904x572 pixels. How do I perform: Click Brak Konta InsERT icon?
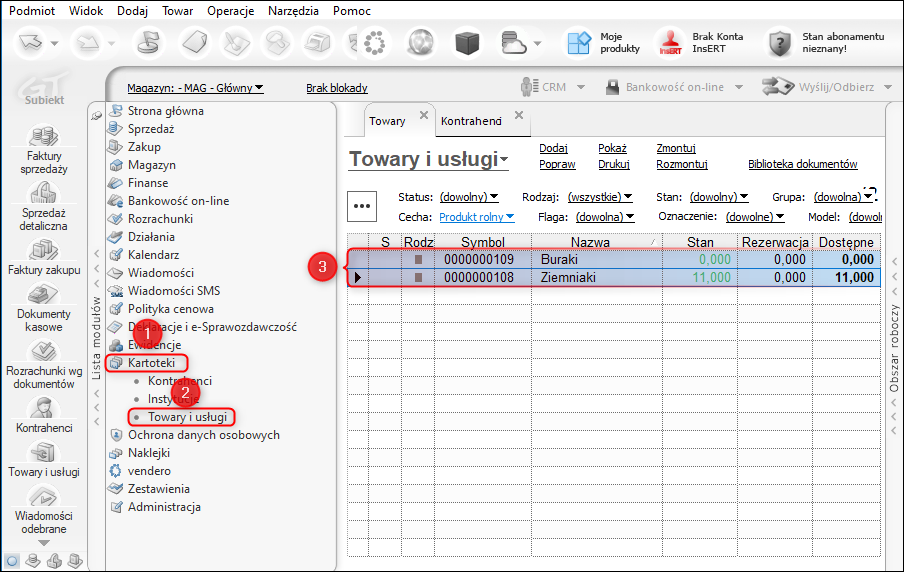(670, 43)
